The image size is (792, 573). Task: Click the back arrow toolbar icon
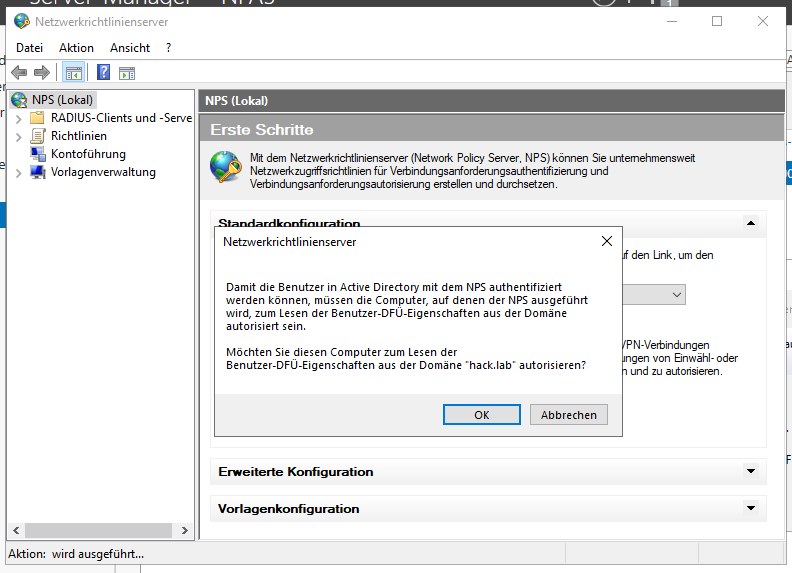[19, 72]
